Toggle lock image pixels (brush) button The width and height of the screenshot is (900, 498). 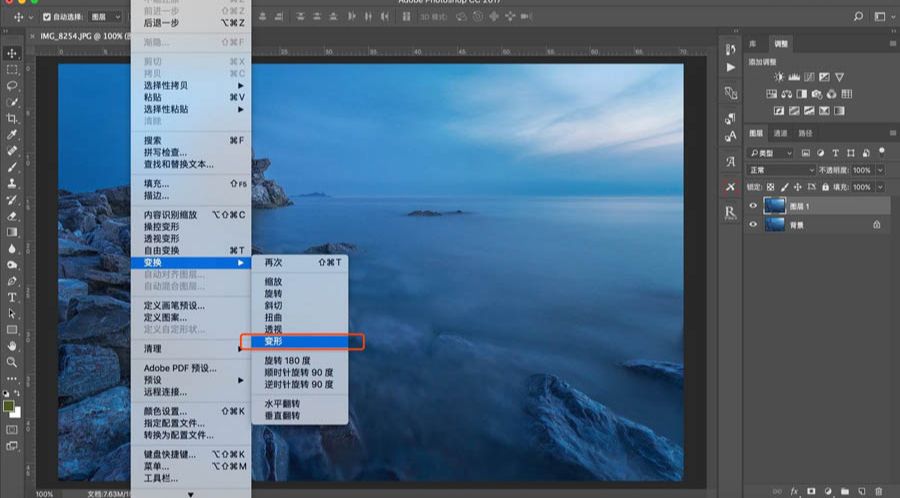click(x=784, y=187)
